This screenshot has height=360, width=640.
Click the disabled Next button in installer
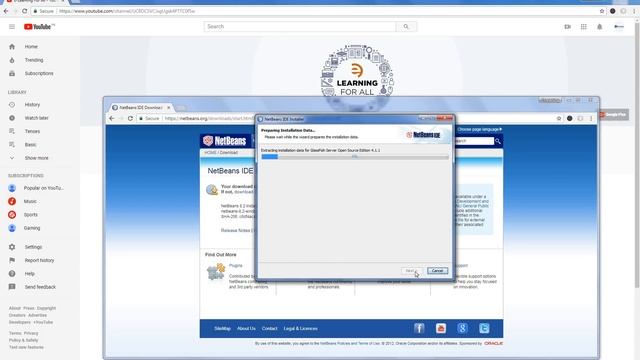pyautogui.click(x=410, y=271)
